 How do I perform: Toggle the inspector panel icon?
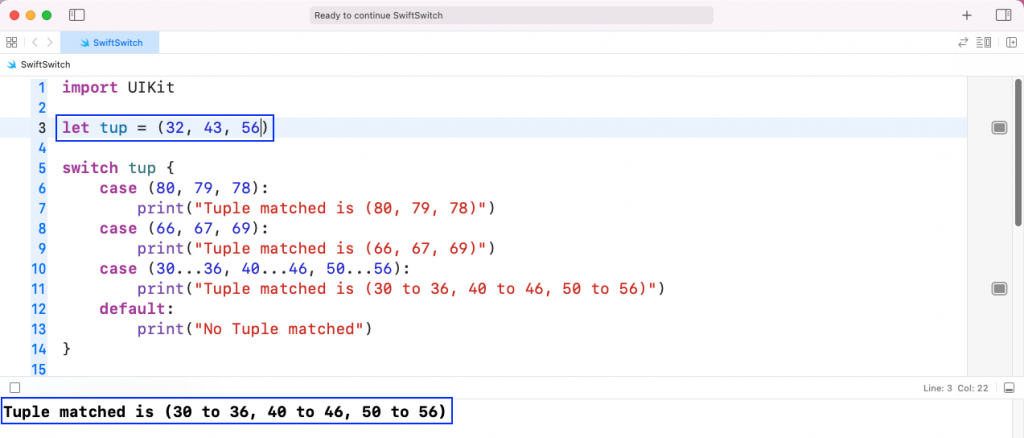coord(1003,15)
